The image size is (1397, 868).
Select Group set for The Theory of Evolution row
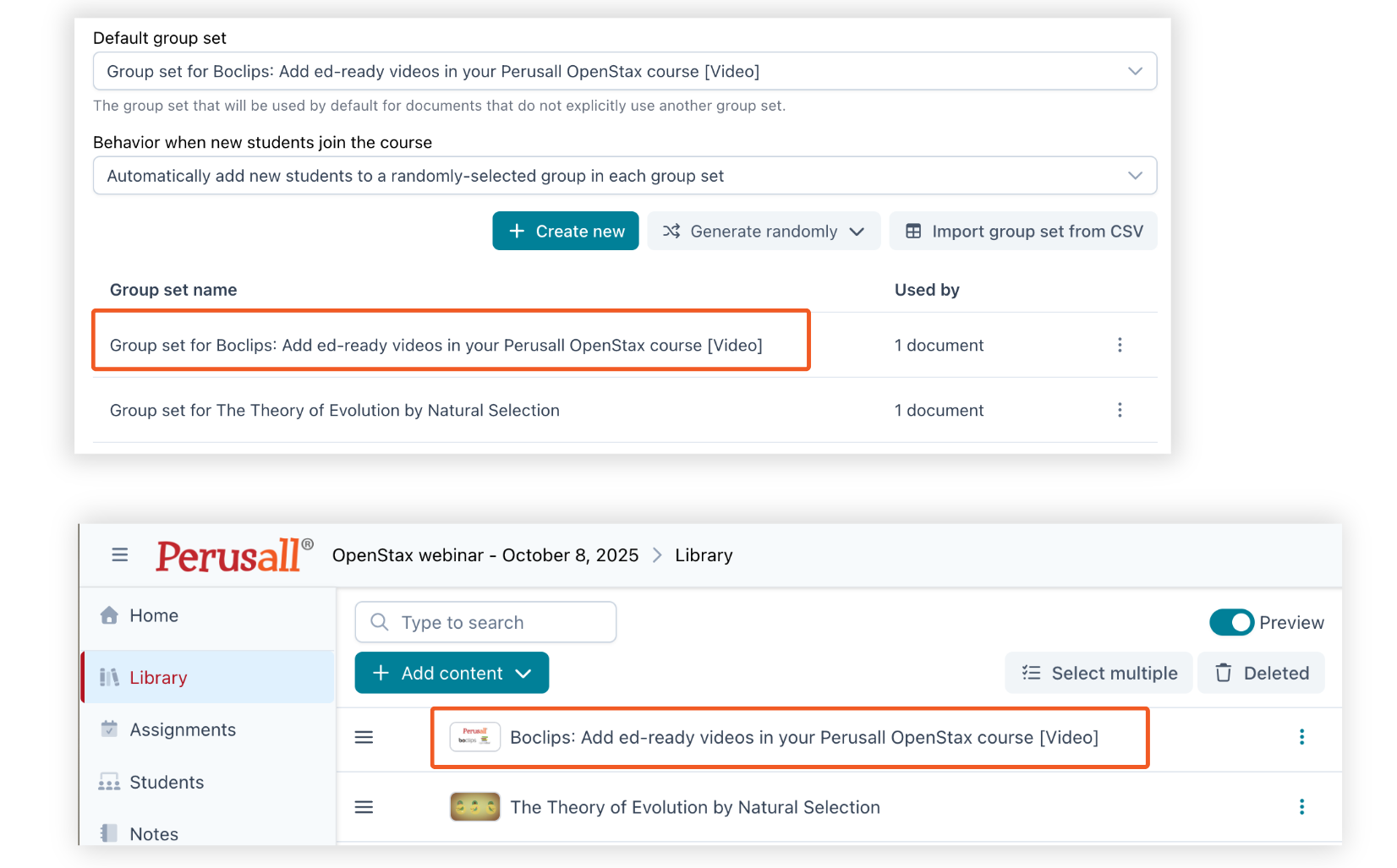[x=335, y=410]
